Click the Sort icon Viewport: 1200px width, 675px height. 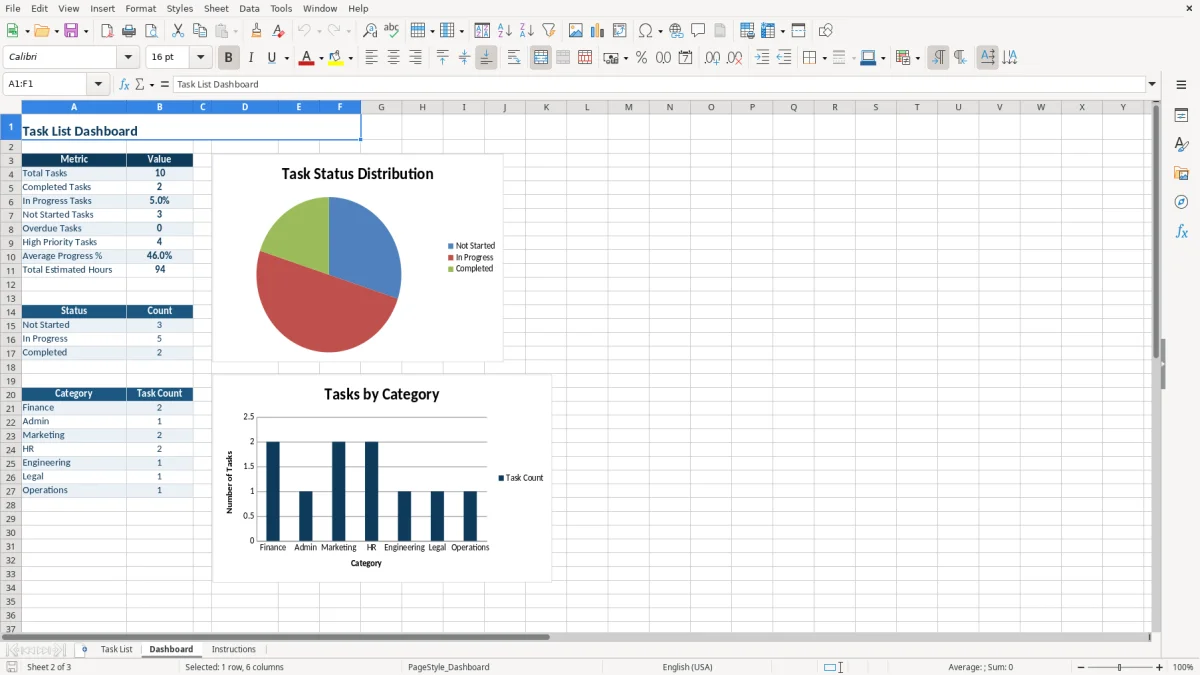click(482, 31)
